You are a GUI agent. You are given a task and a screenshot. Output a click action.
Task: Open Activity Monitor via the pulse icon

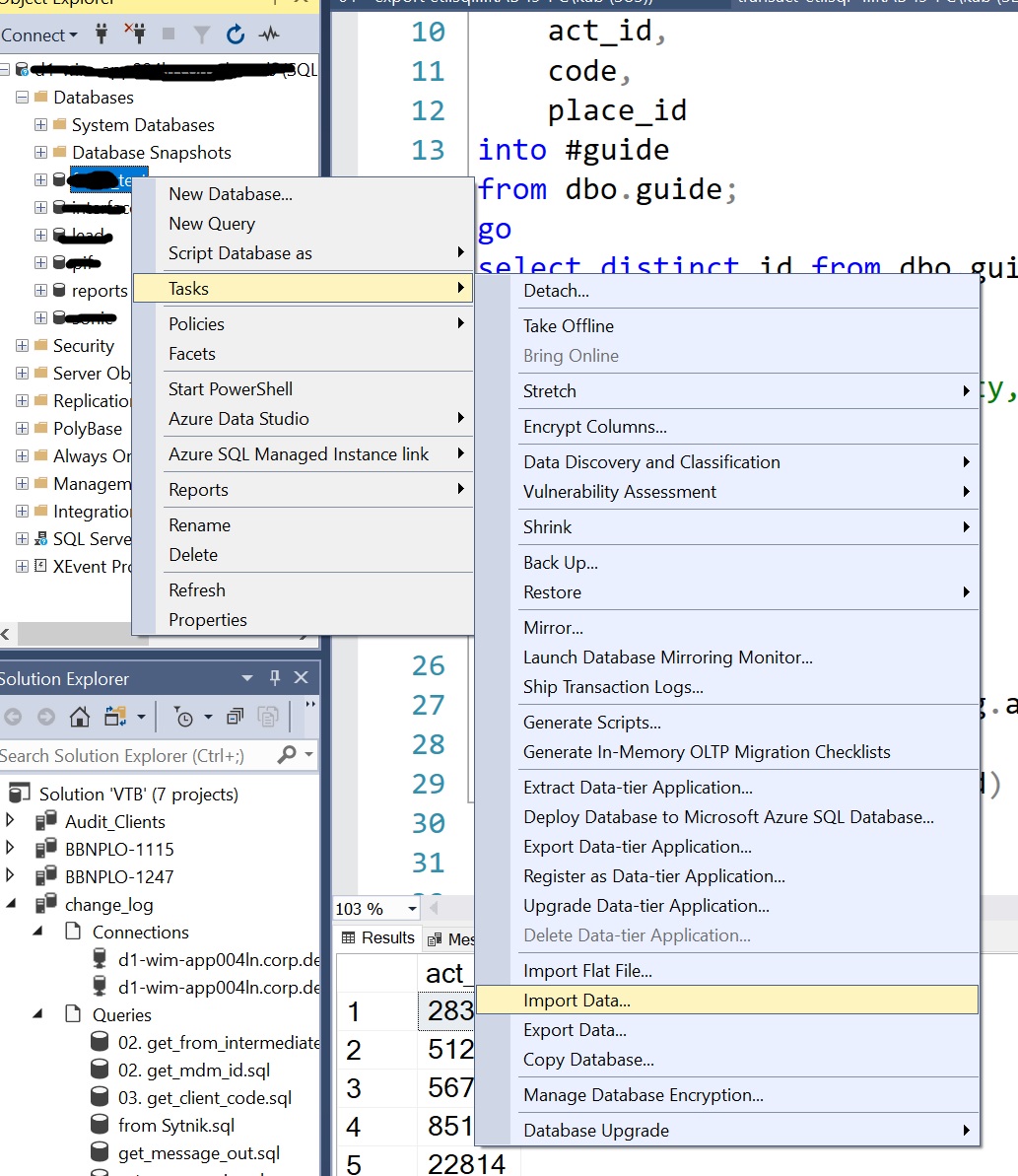click(268, 35)
